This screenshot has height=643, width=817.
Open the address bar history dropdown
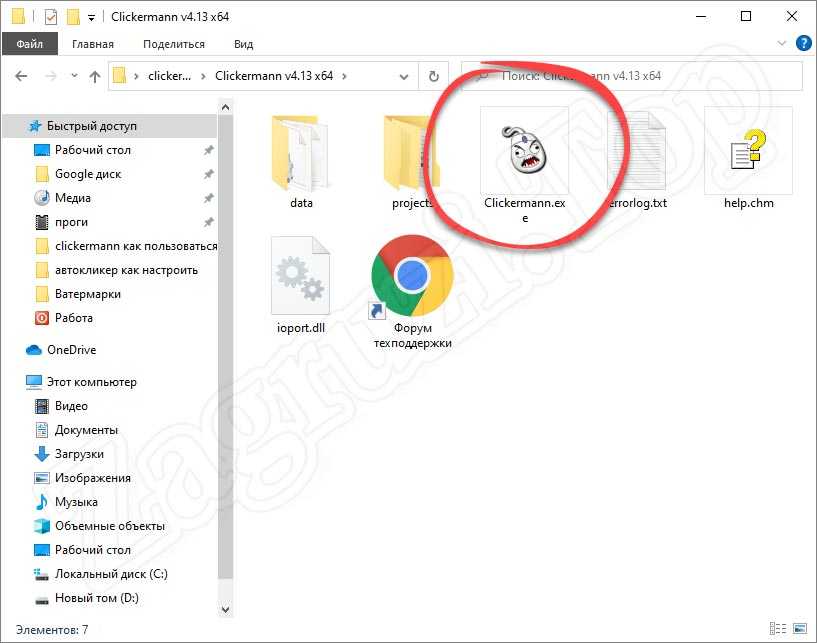pyautogui.click(x=405, y=76)
